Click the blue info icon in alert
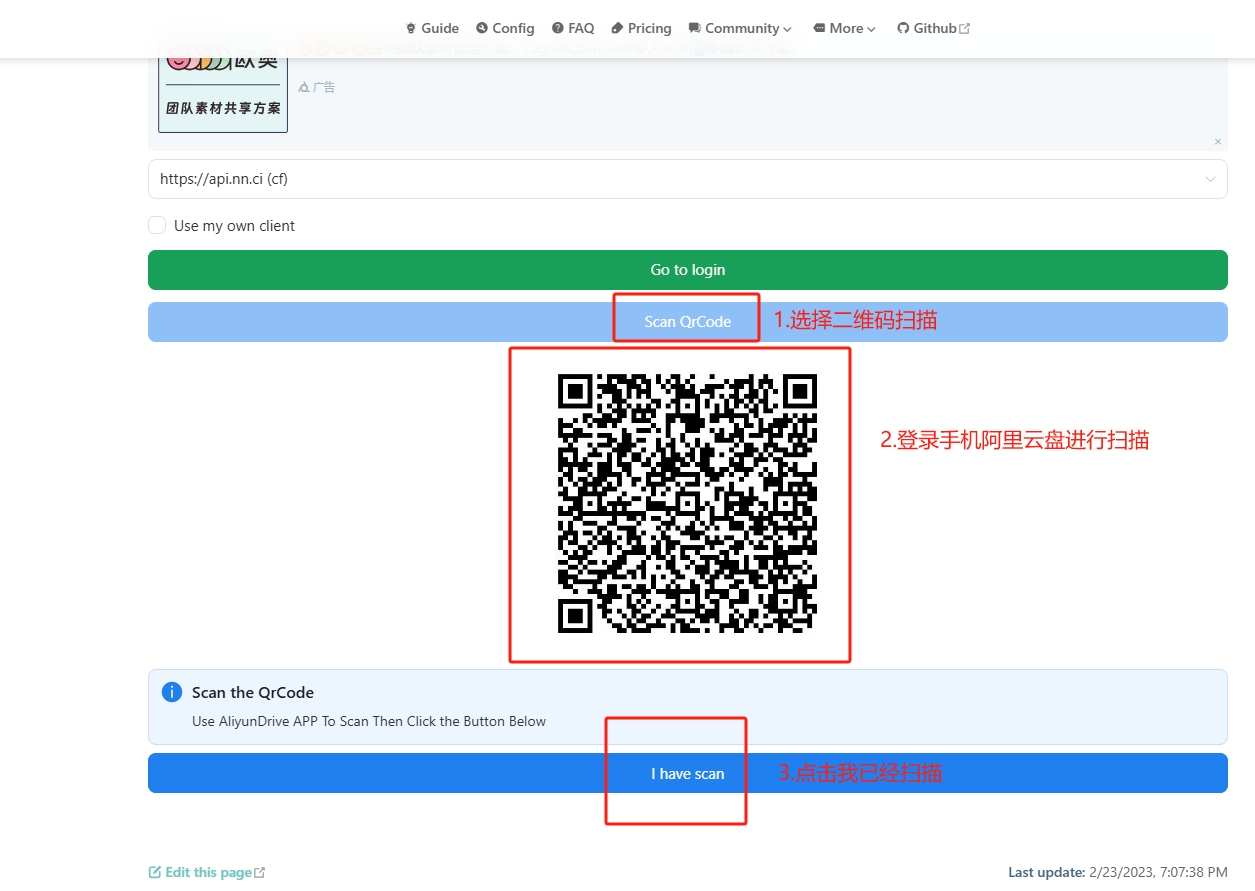The image size is (1255, 891). coord(172,692)
